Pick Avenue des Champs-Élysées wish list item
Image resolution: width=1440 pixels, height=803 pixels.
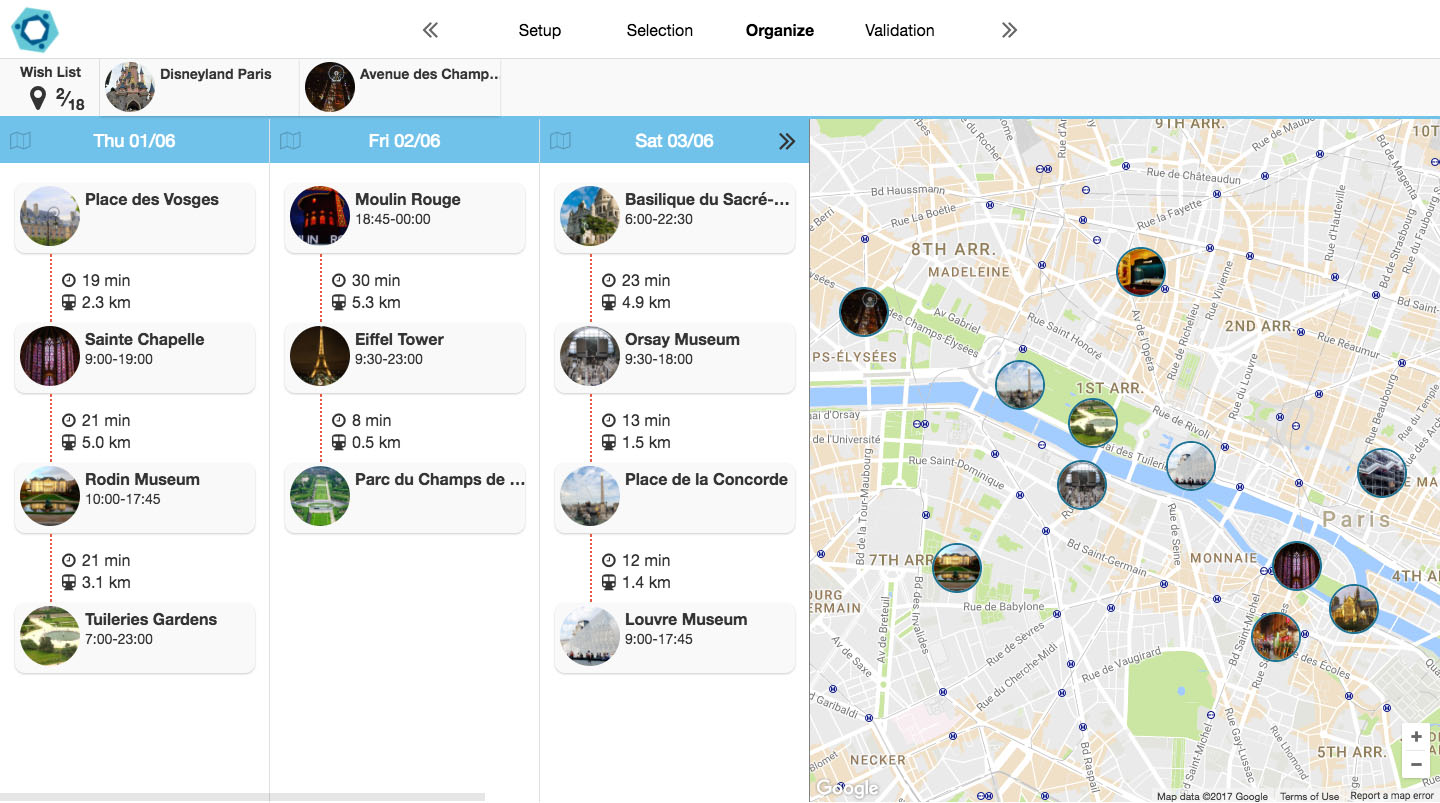pyautogui.click(x=400, y=87)
